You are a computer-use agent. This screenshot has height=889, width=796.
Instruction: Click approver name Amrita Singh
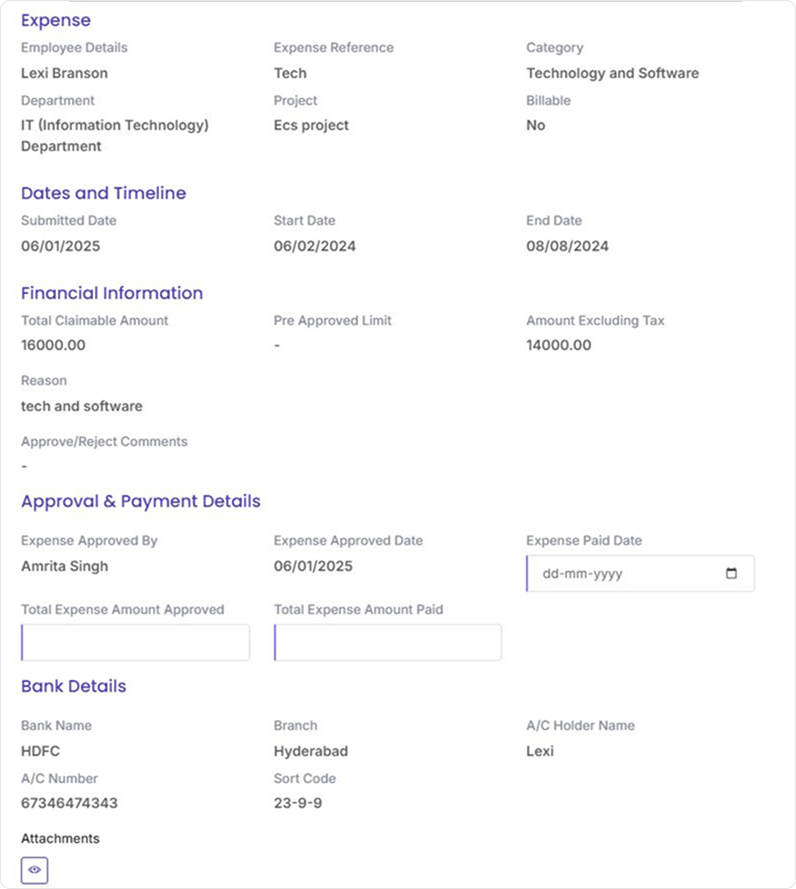click(64, 566)
